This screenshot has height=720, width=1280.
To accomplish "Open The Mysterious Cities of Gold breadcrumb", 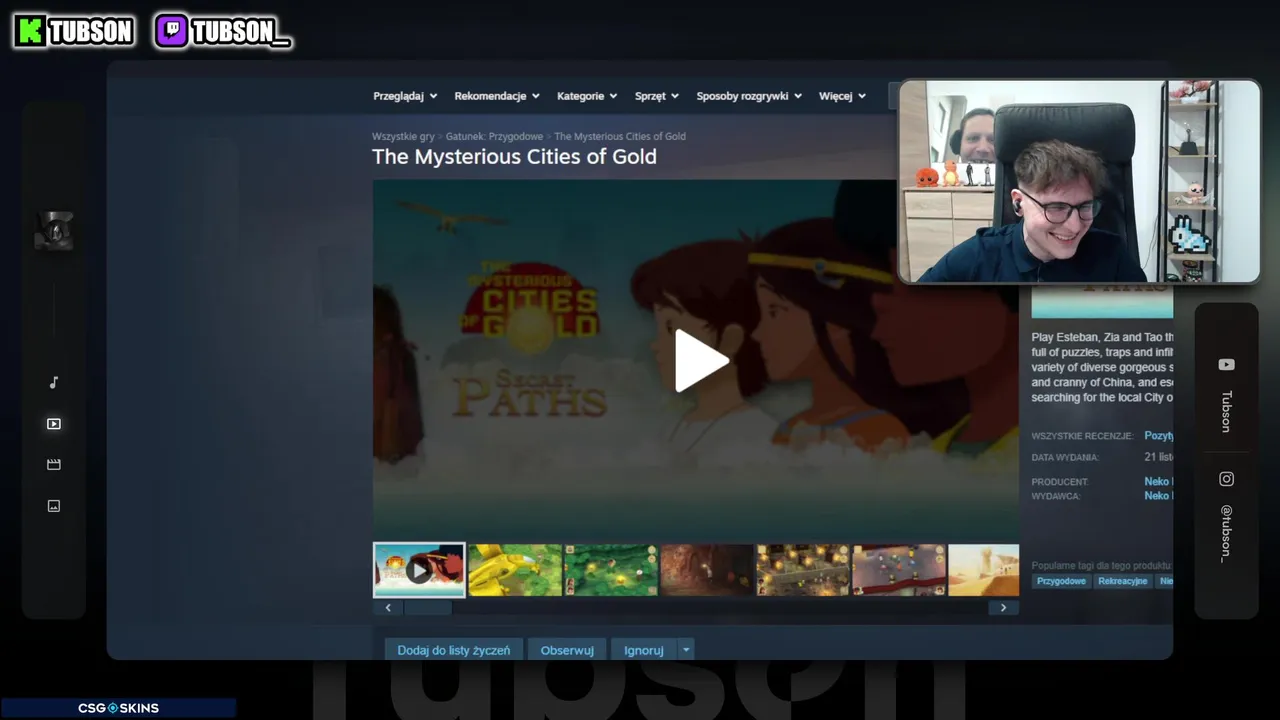I will [x=620, y=136].
